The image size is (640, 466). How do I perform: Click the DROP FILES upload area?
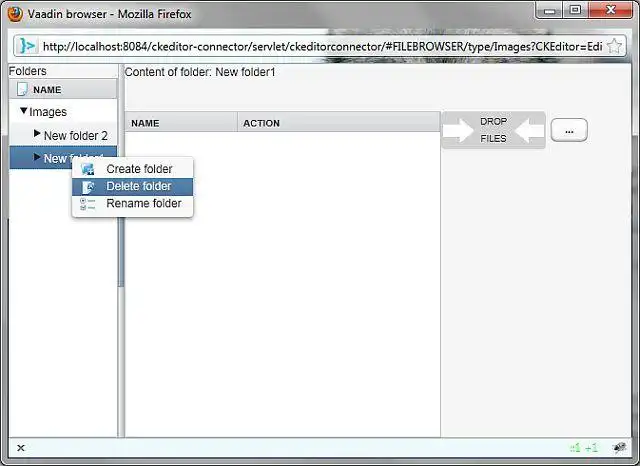coord(493,130)
